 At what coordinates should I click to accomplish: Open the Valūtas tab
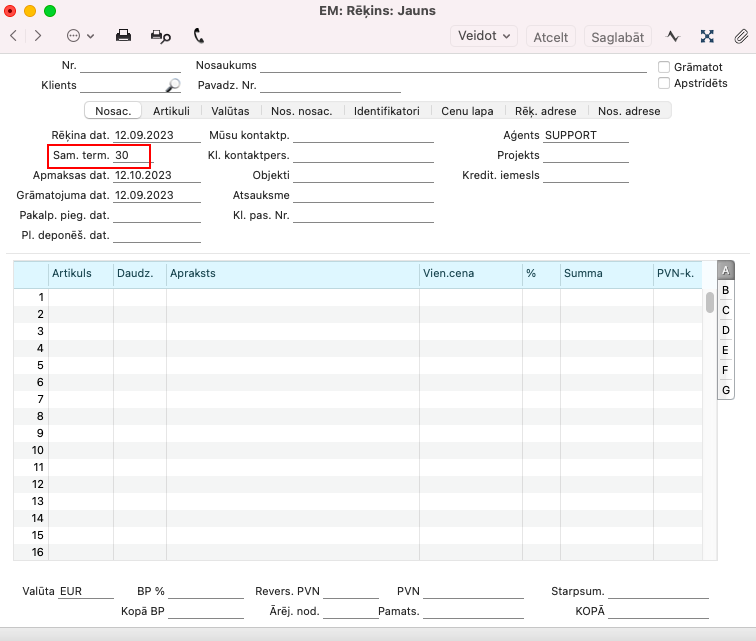(x=230, y=111)
